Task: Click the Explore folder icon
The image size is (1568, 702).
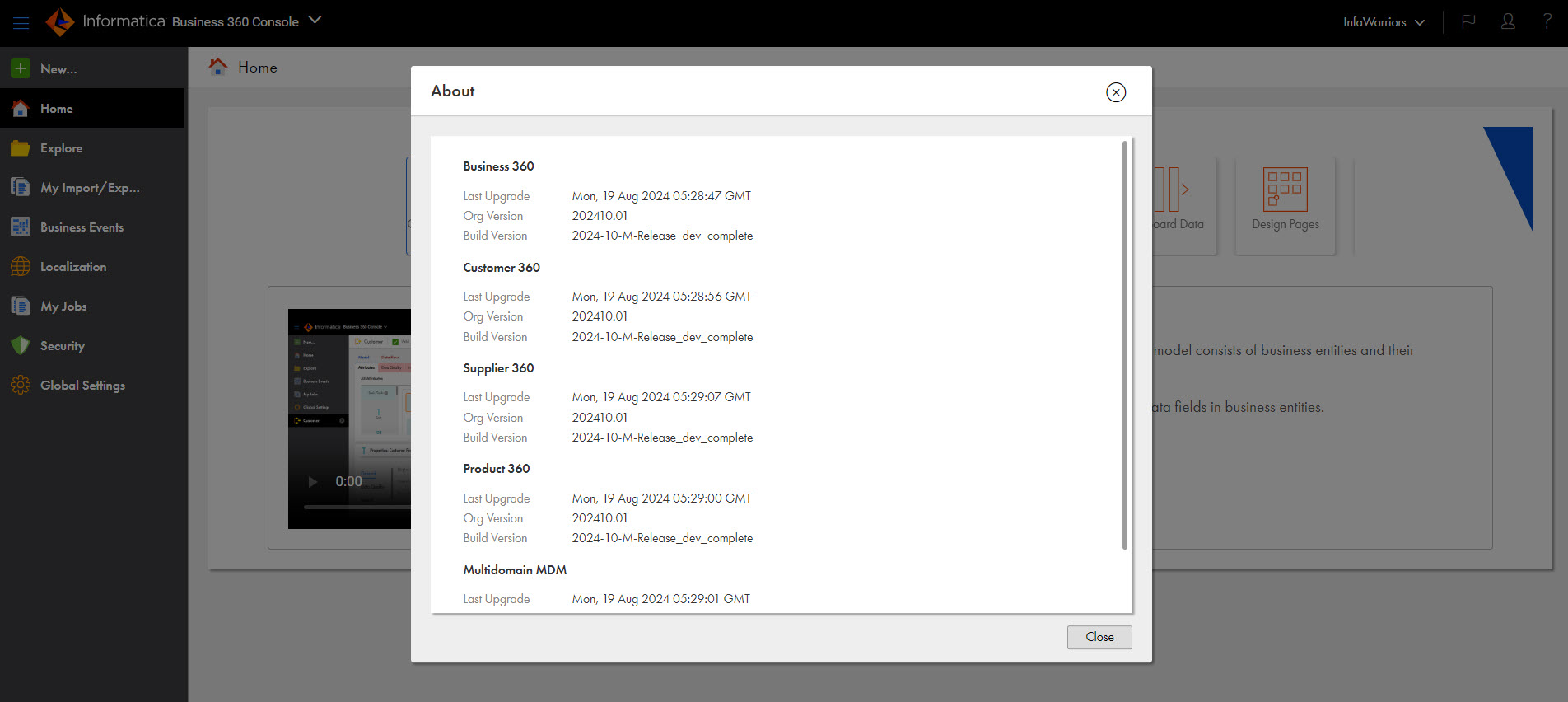Action: 21,148
